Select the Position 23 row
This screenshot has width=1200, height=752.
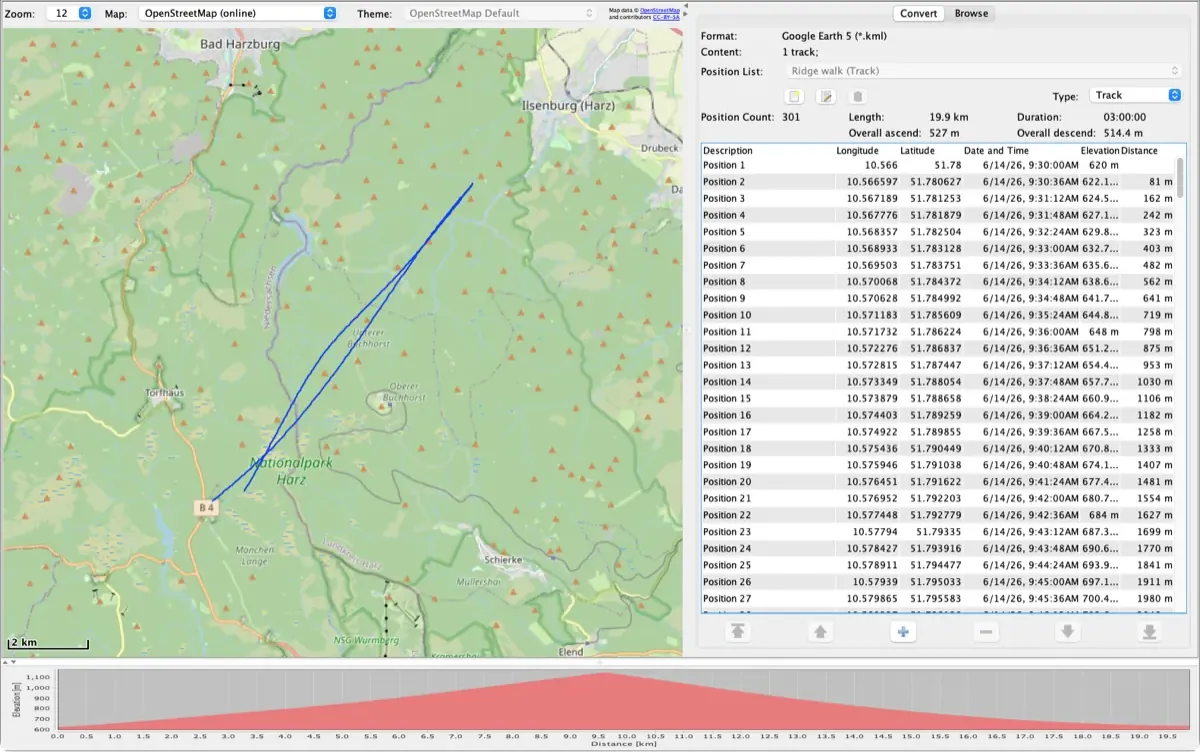click(x=938, y=532)
